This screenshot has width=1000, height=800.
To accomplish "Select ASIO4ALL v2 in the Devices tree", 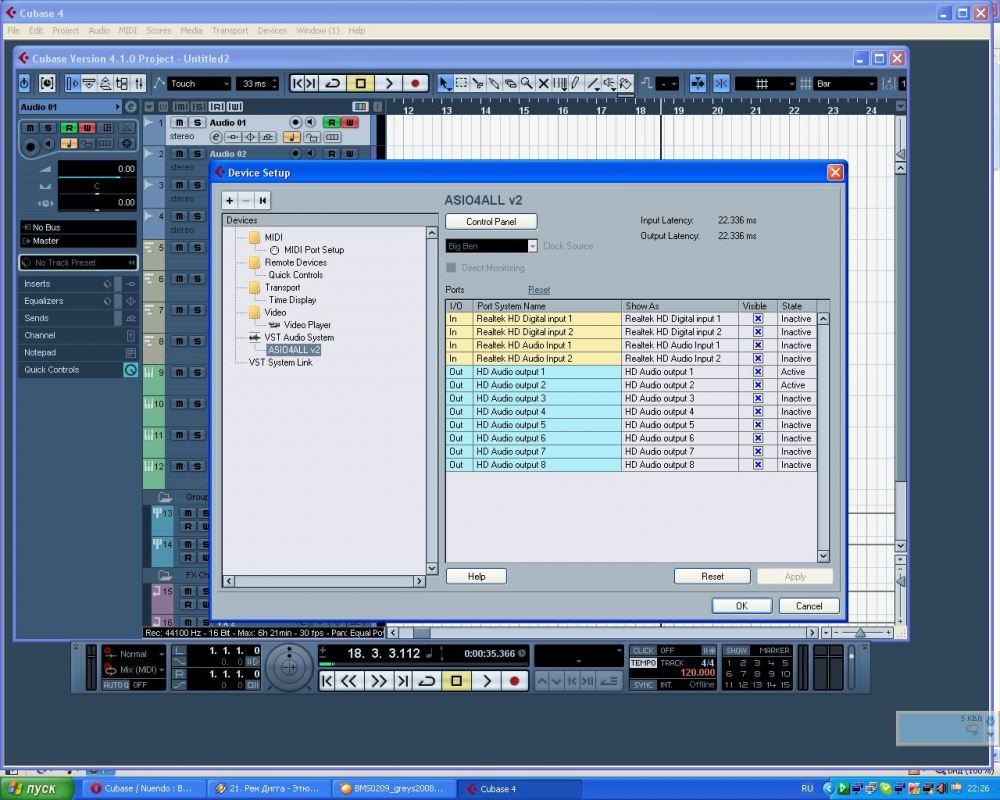I will tap(293, 350).
